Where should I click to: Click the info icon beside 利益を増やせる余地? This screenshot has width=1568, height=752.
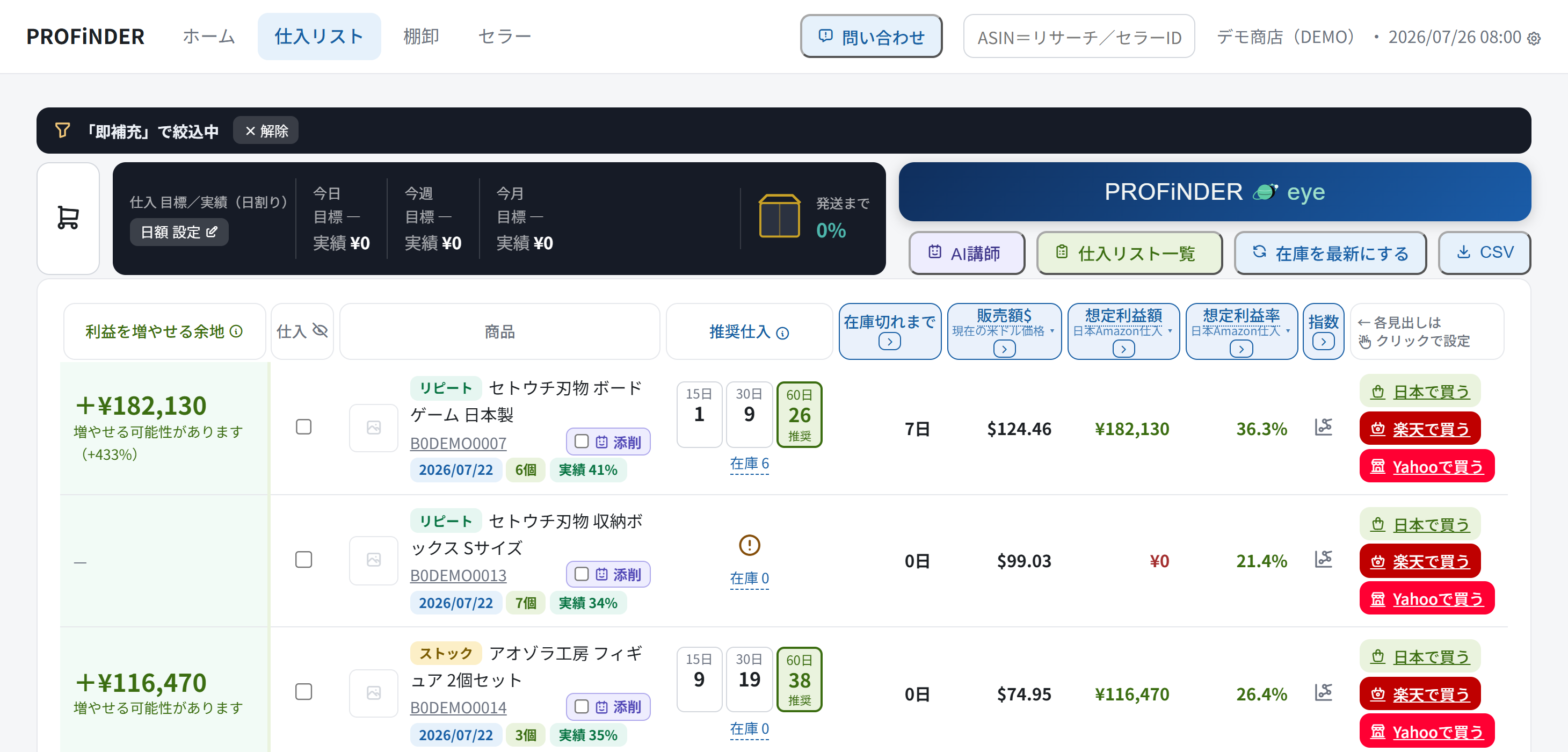(x=236, y=331)
